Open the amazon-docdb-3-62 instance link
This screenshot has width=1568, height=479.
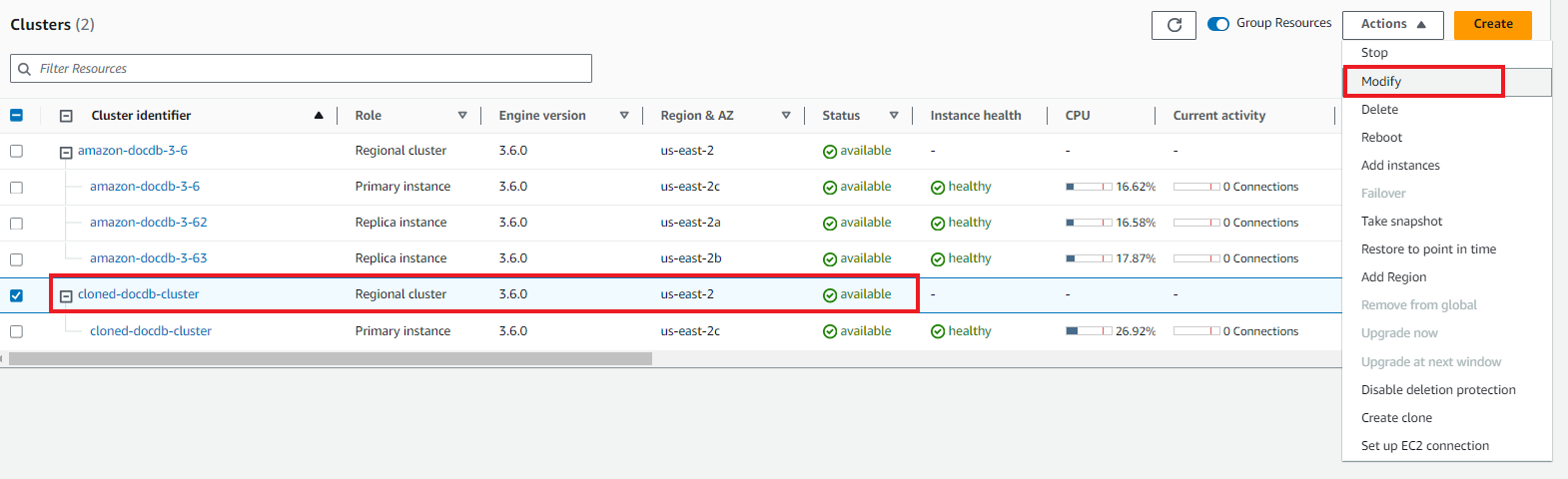149,223
